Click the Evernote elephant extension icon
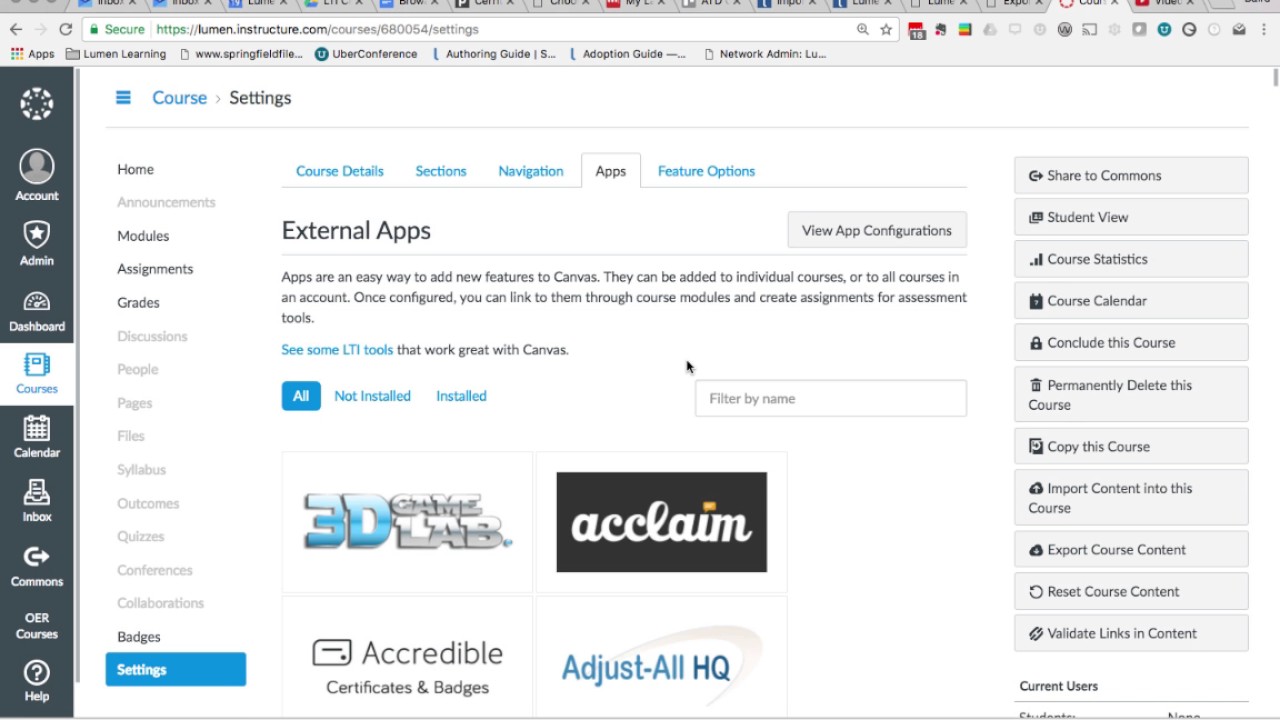 coord(940,30)
